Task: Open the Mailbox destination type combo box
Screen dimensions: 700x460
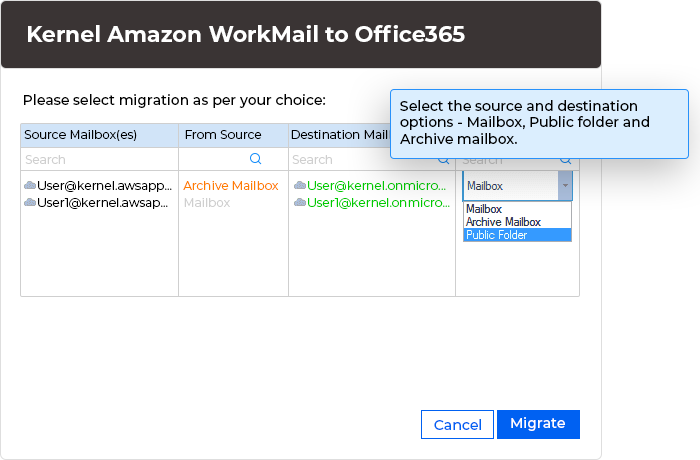Action: [517, 186]
